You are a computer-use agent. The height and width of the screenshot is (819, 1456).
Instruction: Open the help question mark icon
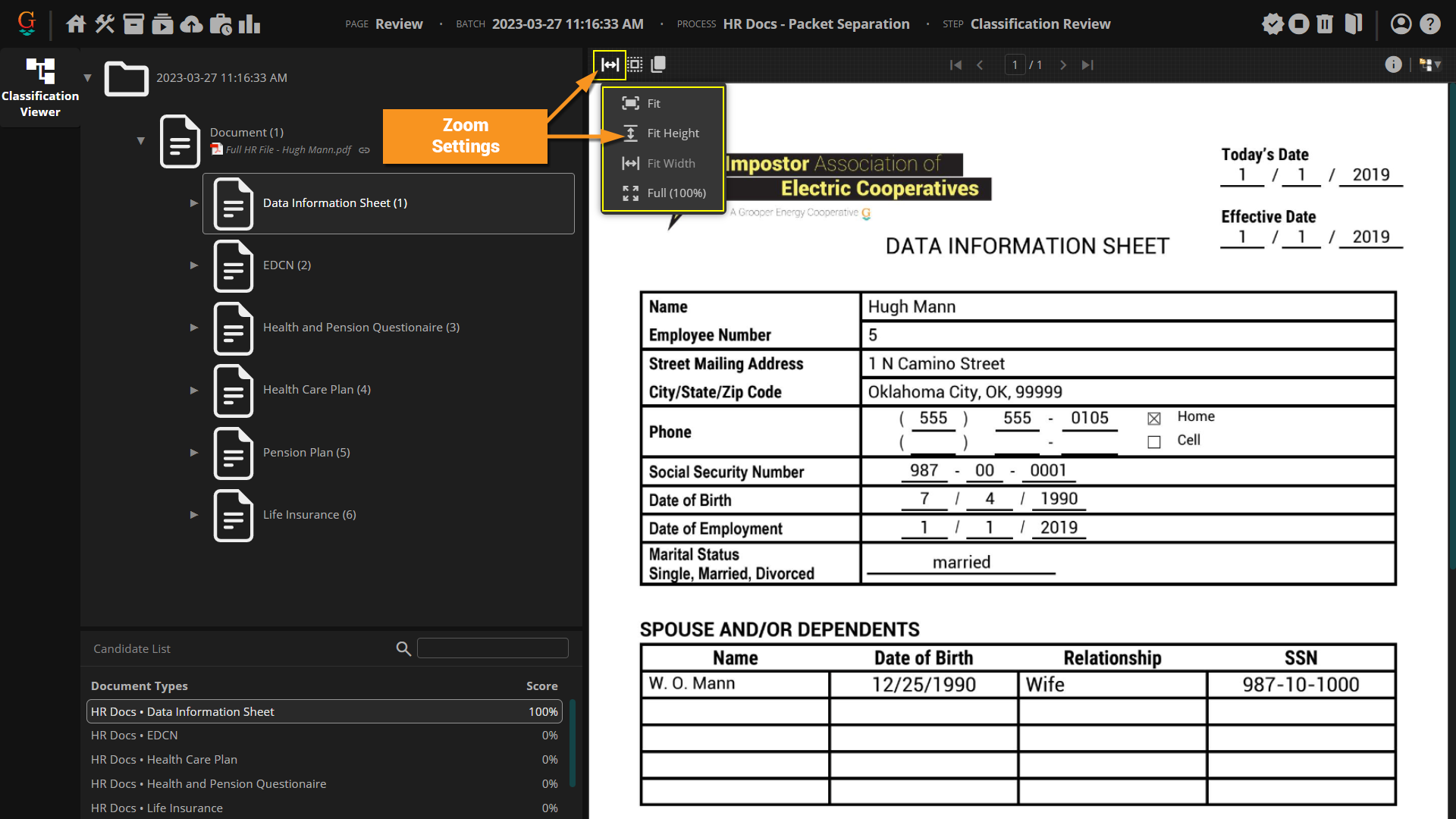1430,24
